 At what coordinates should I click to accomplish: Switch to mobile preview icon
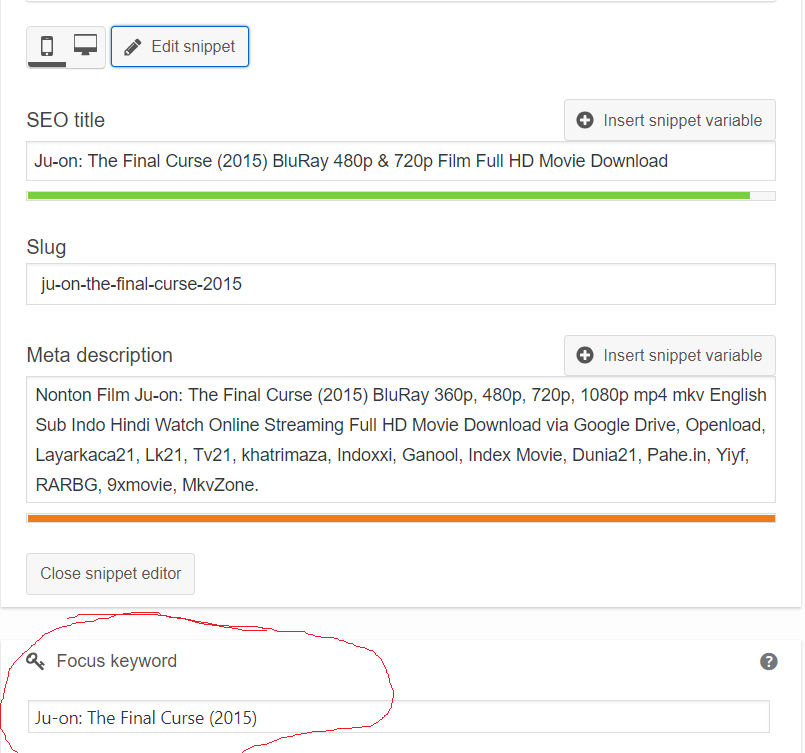[x=47, y=46]
